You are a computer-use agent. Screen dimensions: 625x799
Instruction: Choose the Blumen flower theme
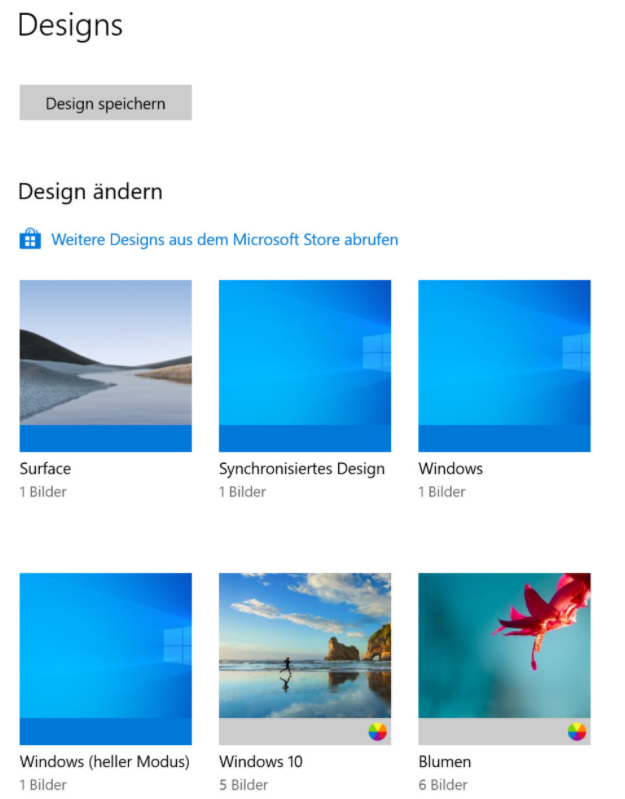504,659
